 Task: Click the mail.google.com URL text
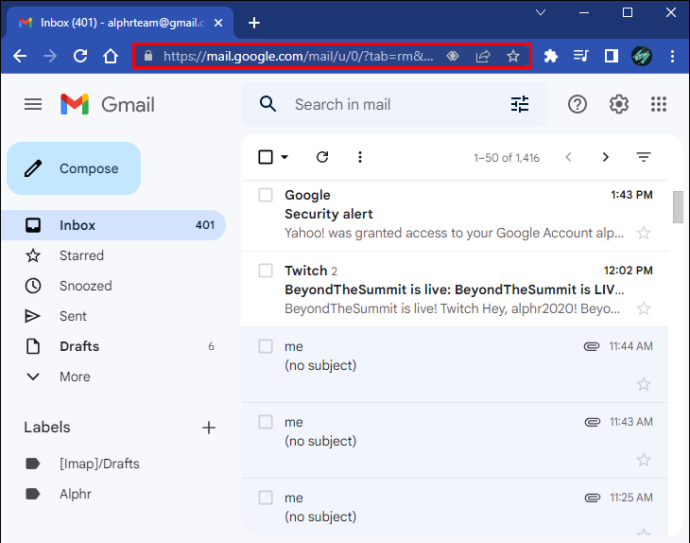tap(299, 56)
